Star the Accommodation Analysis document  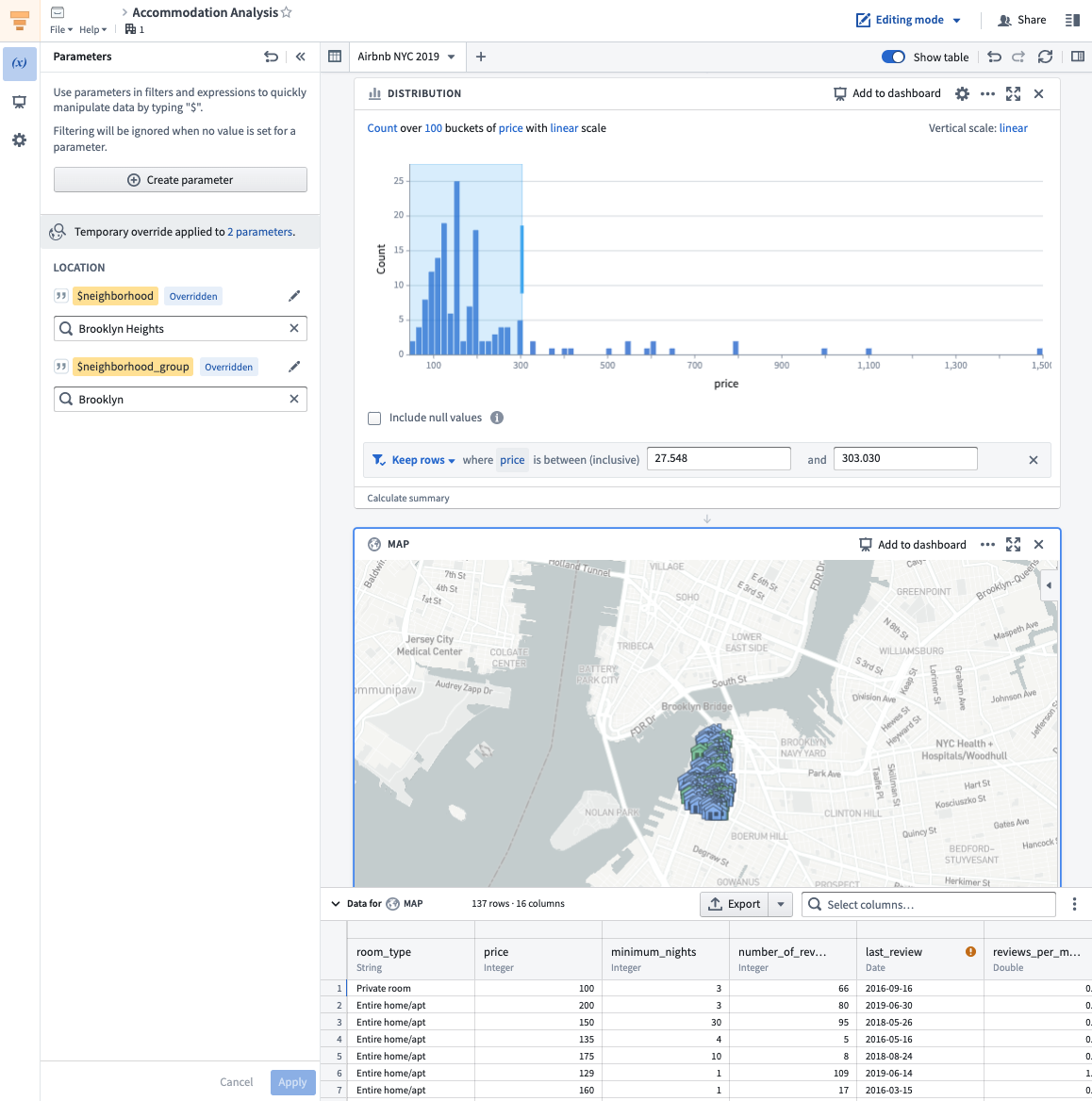coord(287,12)
